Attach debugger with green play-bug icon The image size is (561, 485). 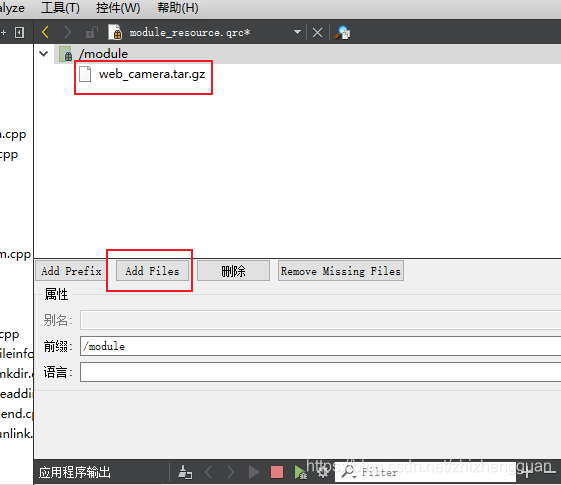coord(300,472)
